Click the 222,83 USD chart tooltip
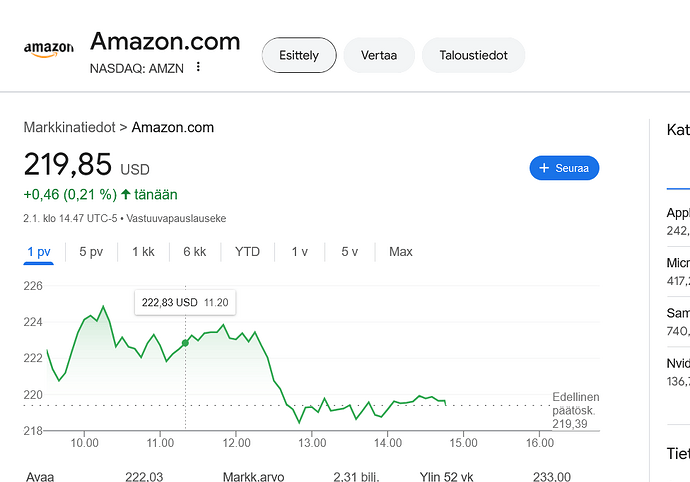The height and width of the screenshot is (482, 690). [x=185, y=302]
